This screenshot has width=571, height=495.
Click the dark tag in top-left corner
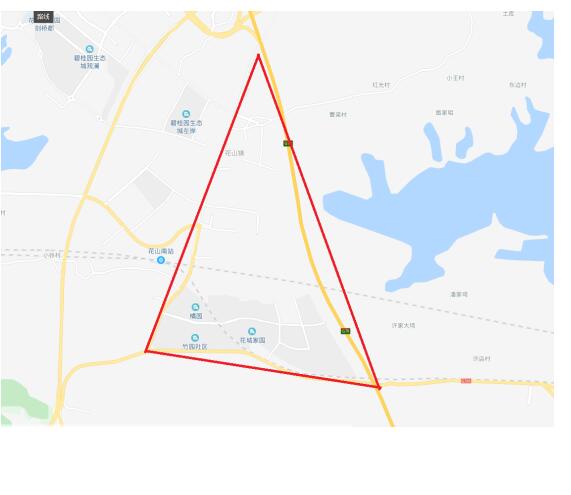click(x=43, y=17)
